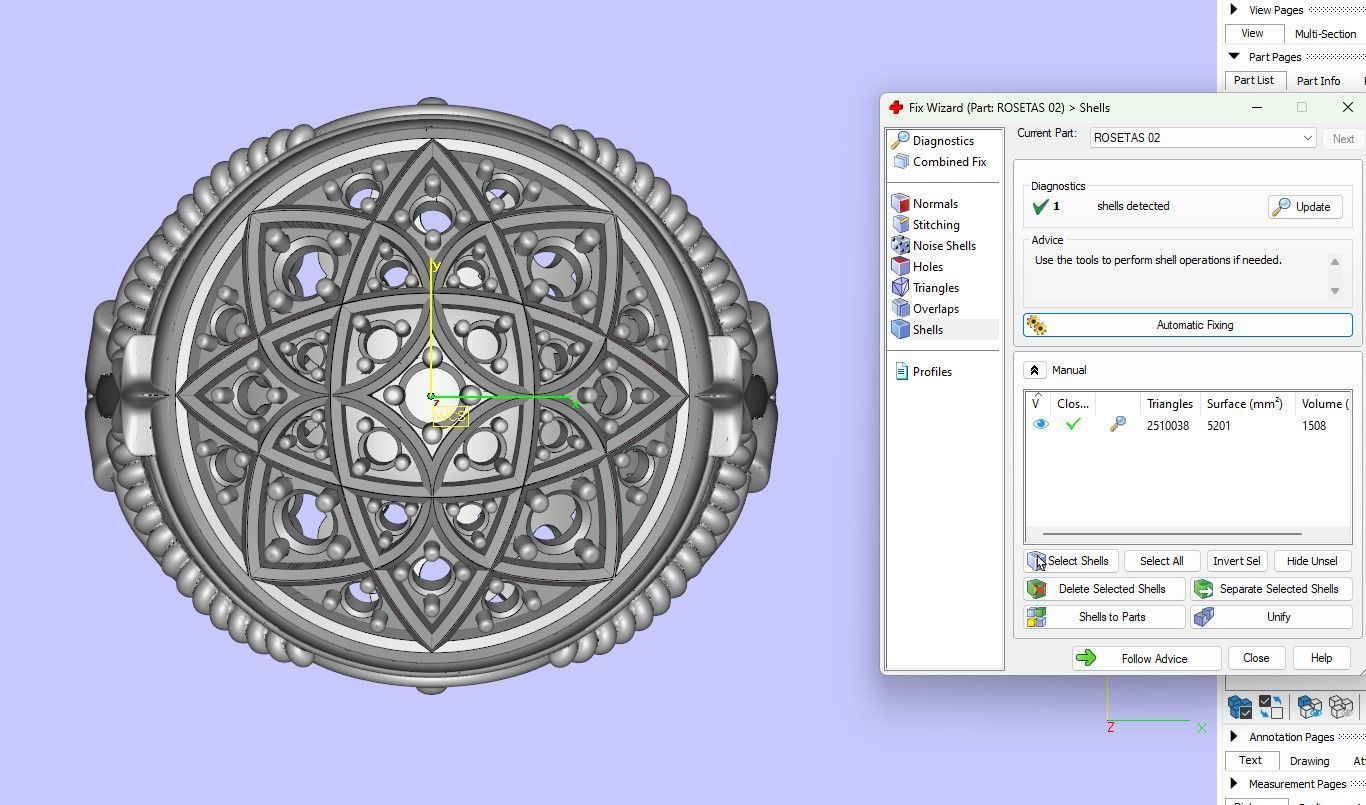Open the Noise Shells step icon
Viewport: 1366px width, 805px height.
pos(900,246)
